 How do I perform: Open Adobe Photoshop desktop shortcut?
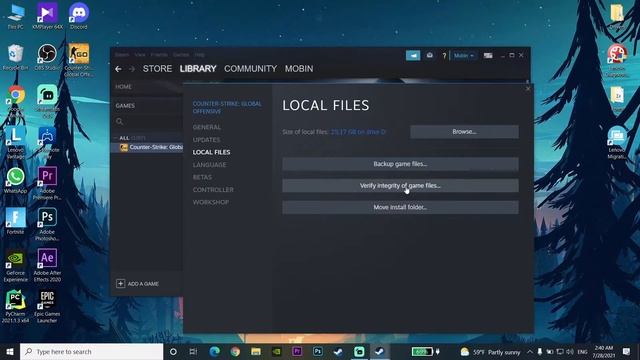click(x=47, y=224)
